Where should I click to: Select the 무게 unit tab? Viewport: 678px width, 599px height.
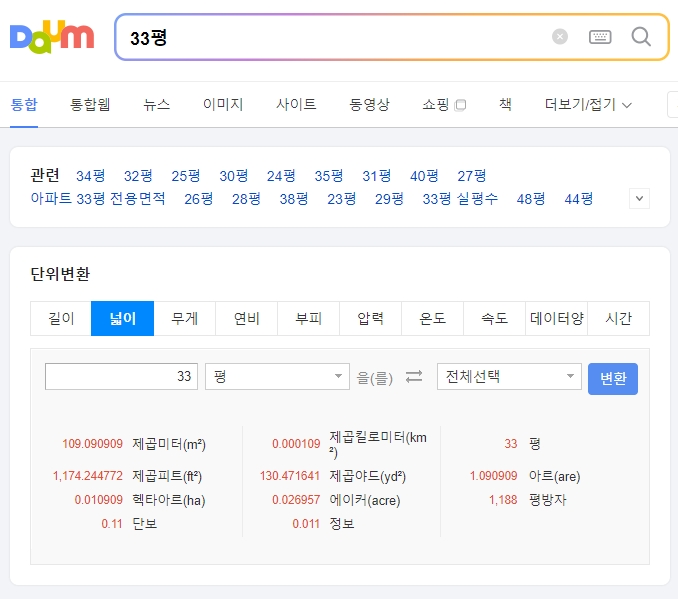[185, 318]
